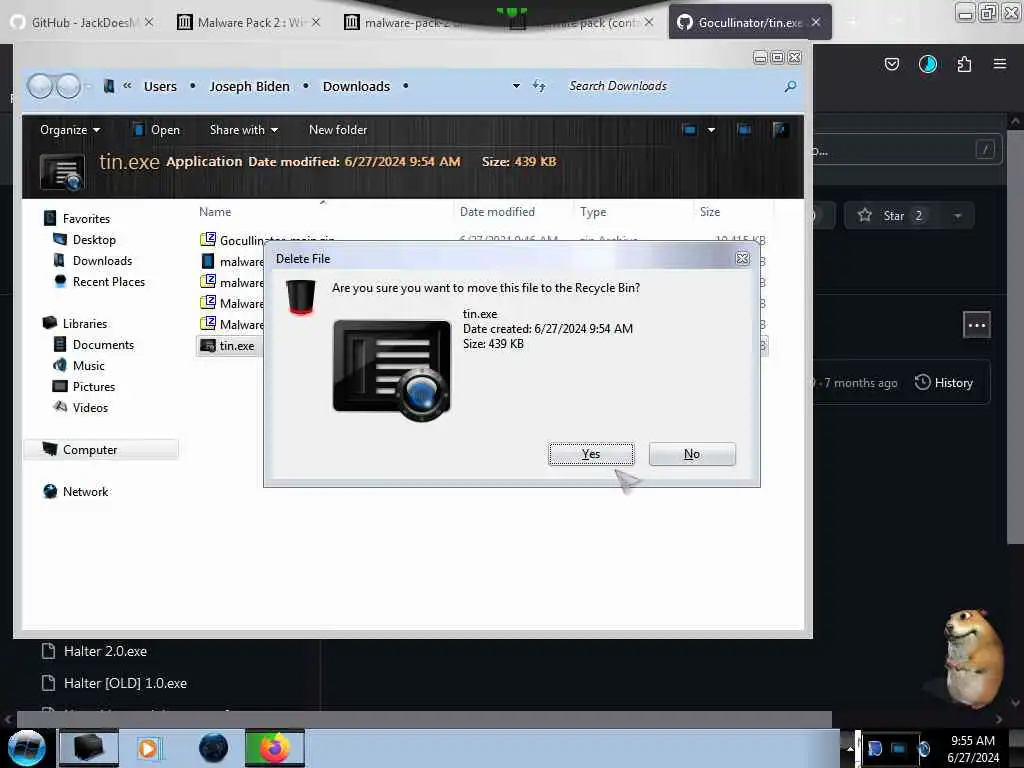Open the Firefox hamburger menu

point(1000,64)
